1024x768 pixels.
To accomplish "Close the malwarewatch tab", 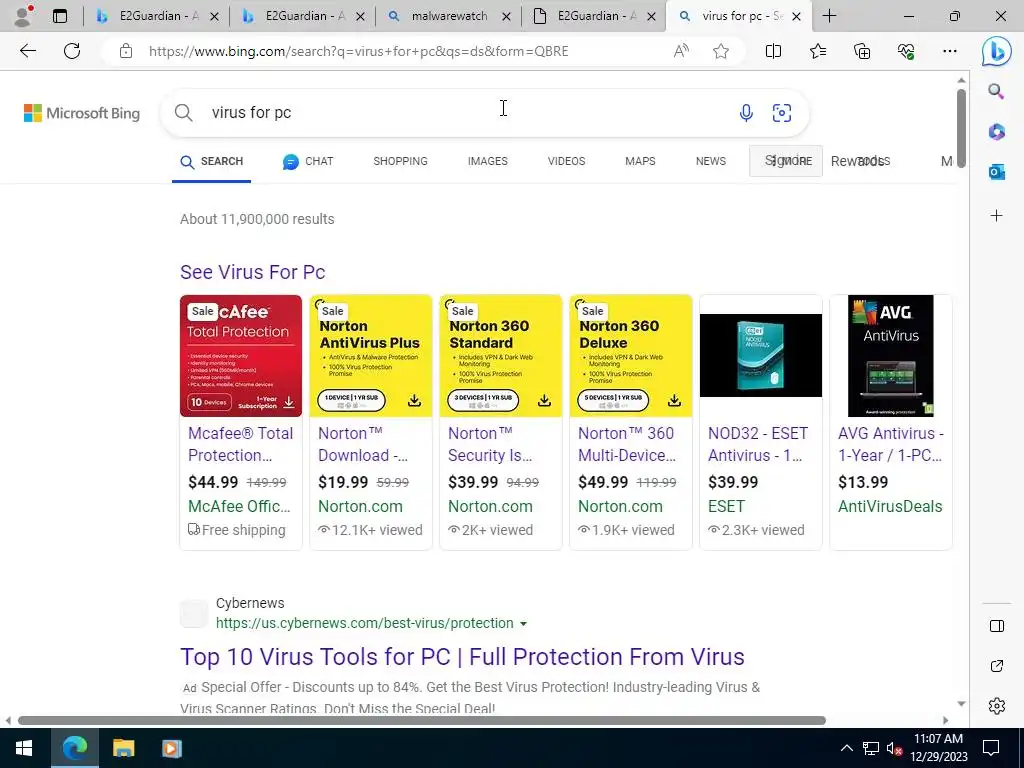I will [506, 17].
